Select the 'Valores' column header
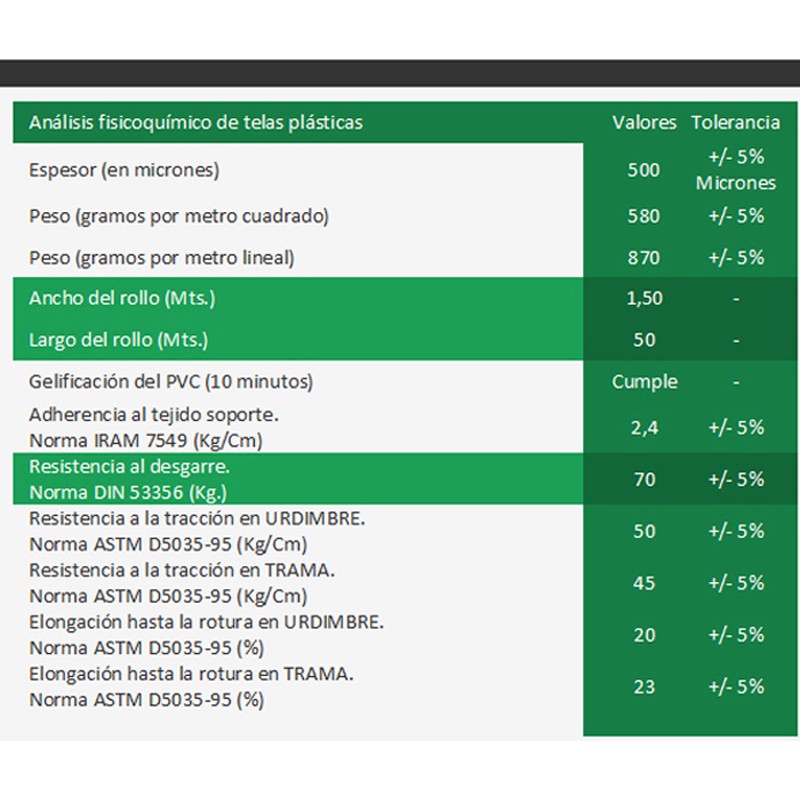 644,122
